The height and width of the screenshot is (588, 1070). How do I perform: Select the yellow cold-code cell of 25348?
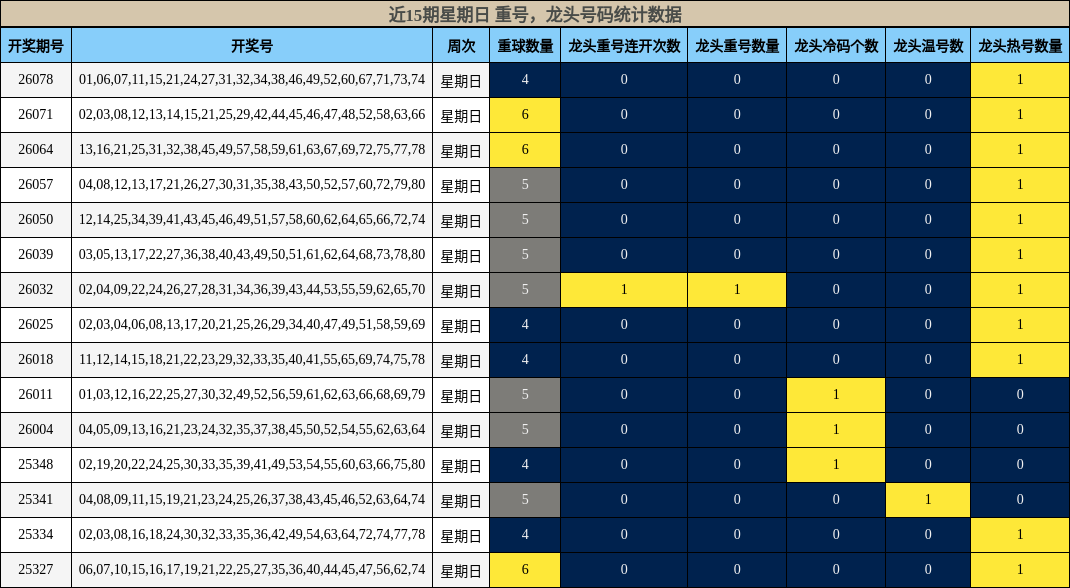838,464
